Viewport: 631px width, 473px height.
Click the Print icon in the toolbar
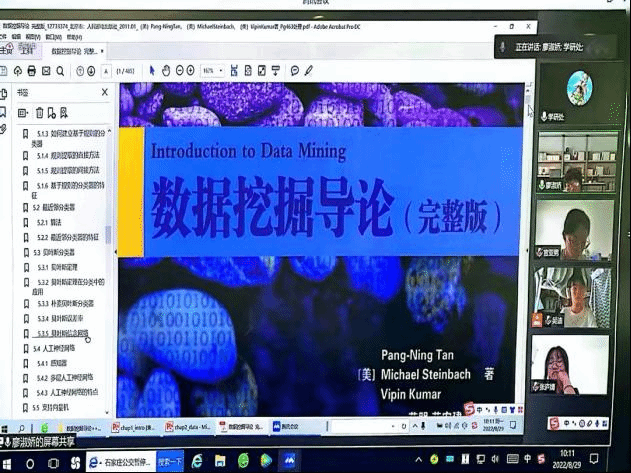pos(33,71)
